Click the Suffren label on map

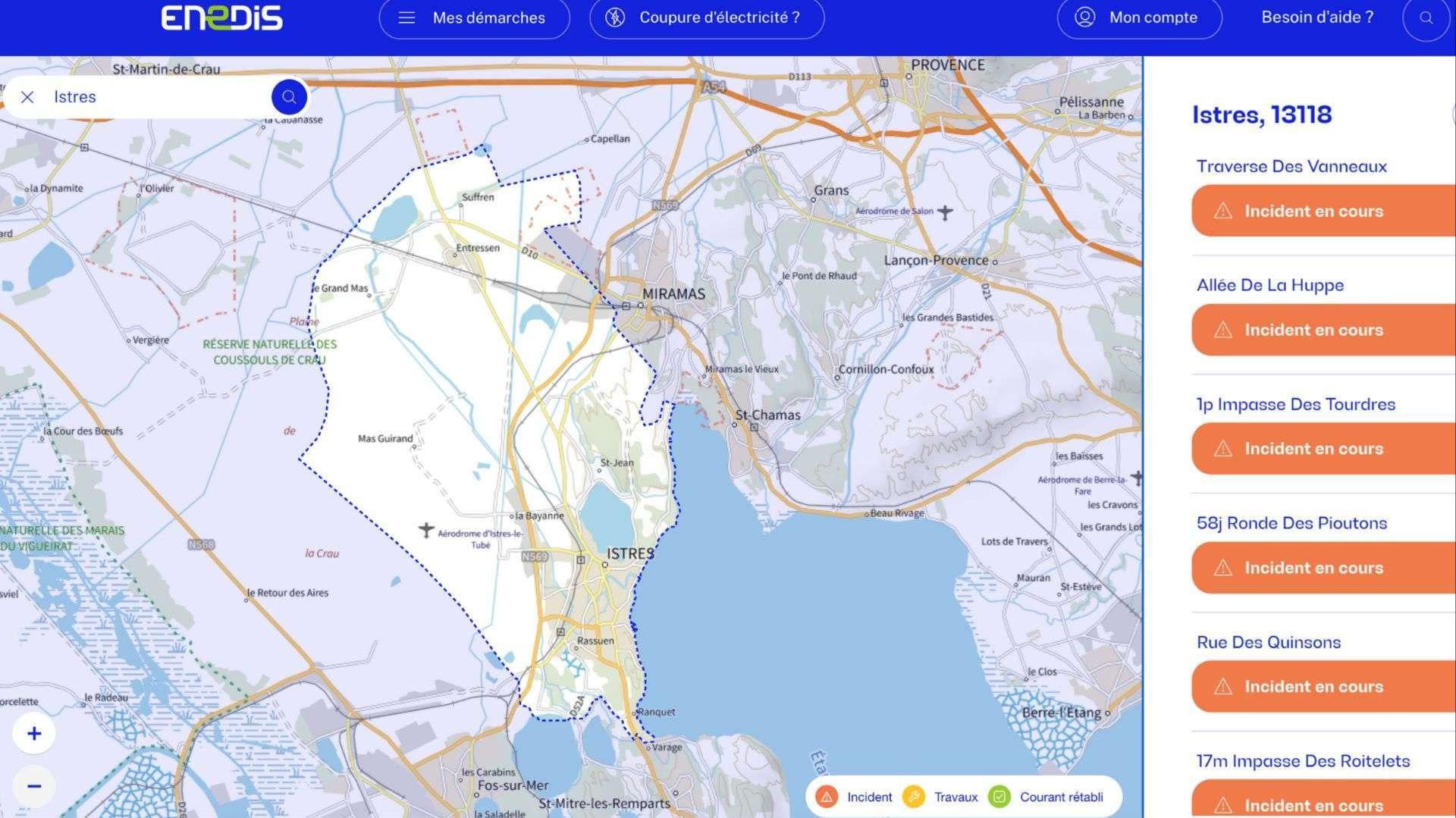tap(478, 197)
